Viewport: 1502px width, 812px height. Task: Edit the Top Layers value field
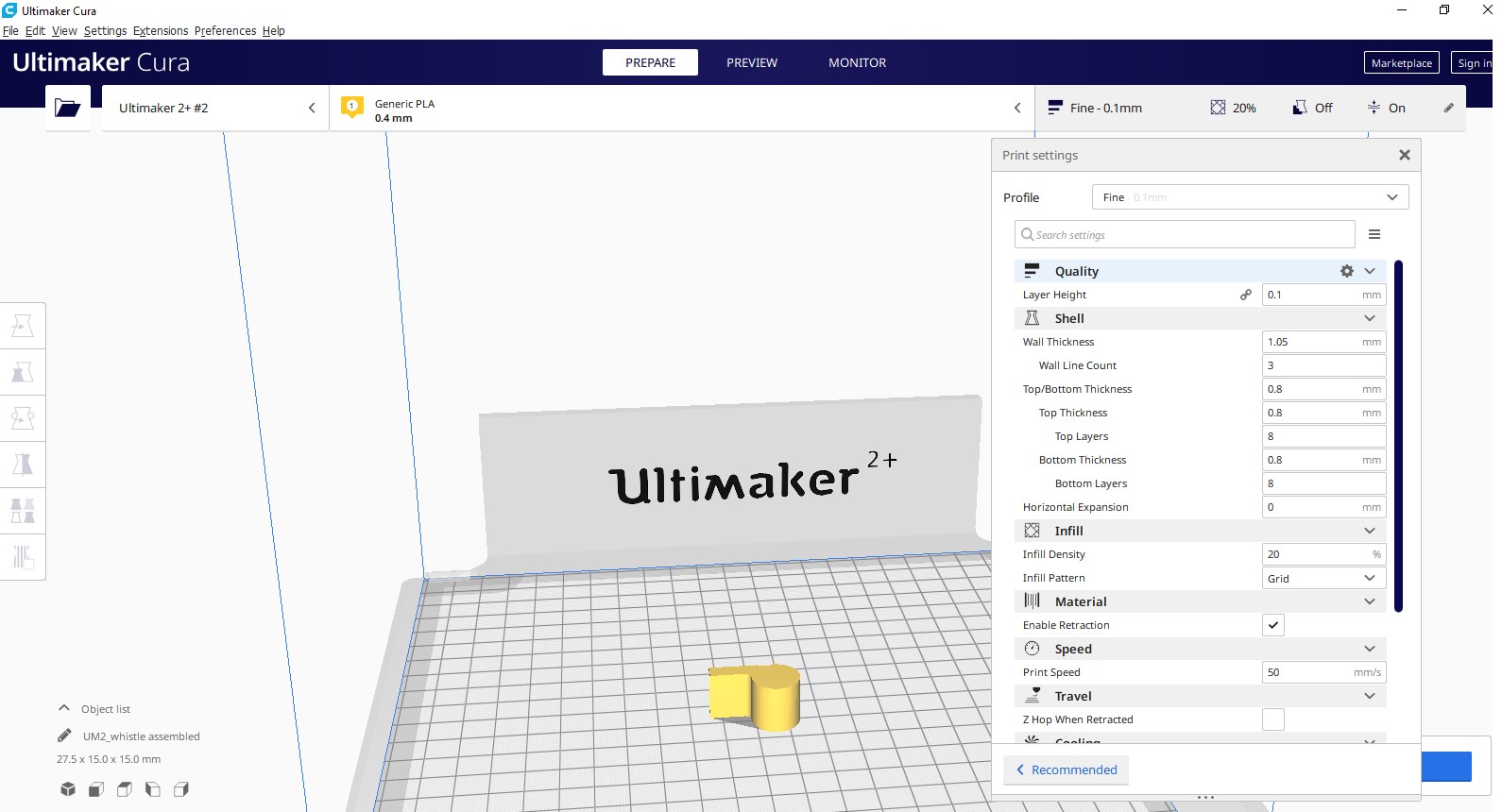(1323, 436)
